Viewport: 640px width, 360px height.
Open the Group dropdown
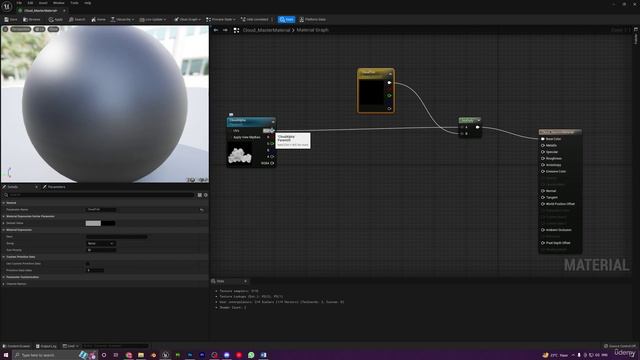point(101,243)
